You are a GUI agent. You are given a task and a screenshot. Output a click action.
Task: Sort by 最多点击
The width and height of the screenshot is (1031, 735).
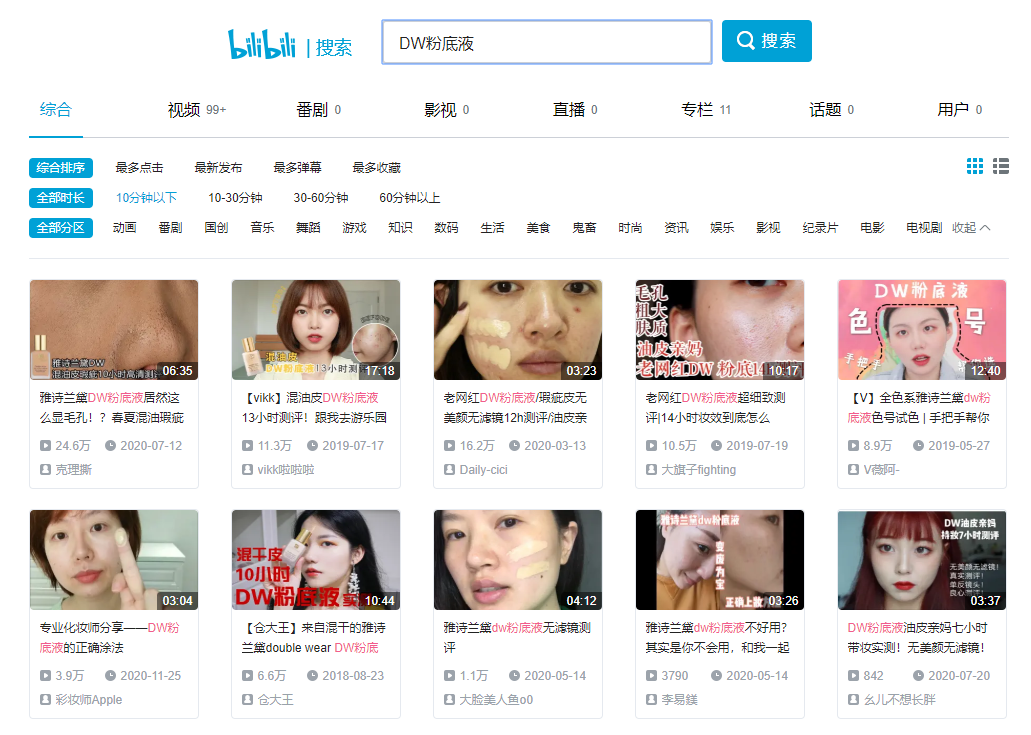click(x=139, y=168)
